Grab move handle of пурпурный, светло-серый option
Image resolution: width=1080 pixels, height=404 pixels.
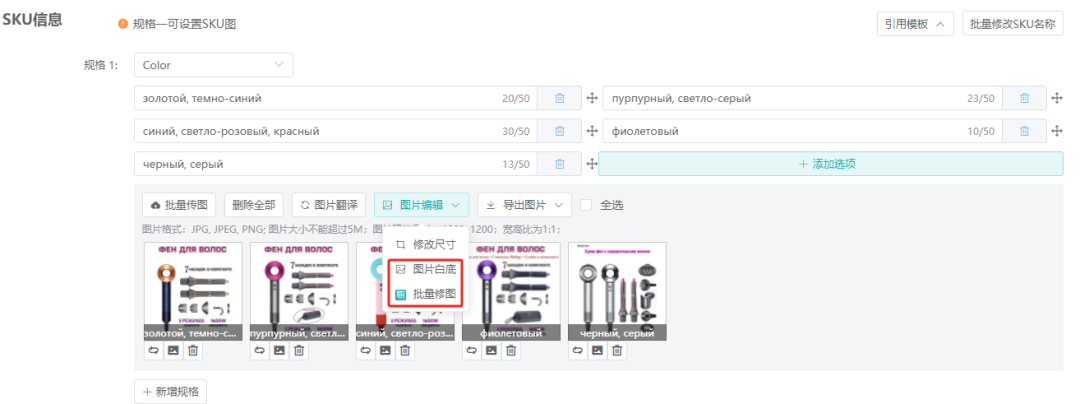tap(1057, 98)
